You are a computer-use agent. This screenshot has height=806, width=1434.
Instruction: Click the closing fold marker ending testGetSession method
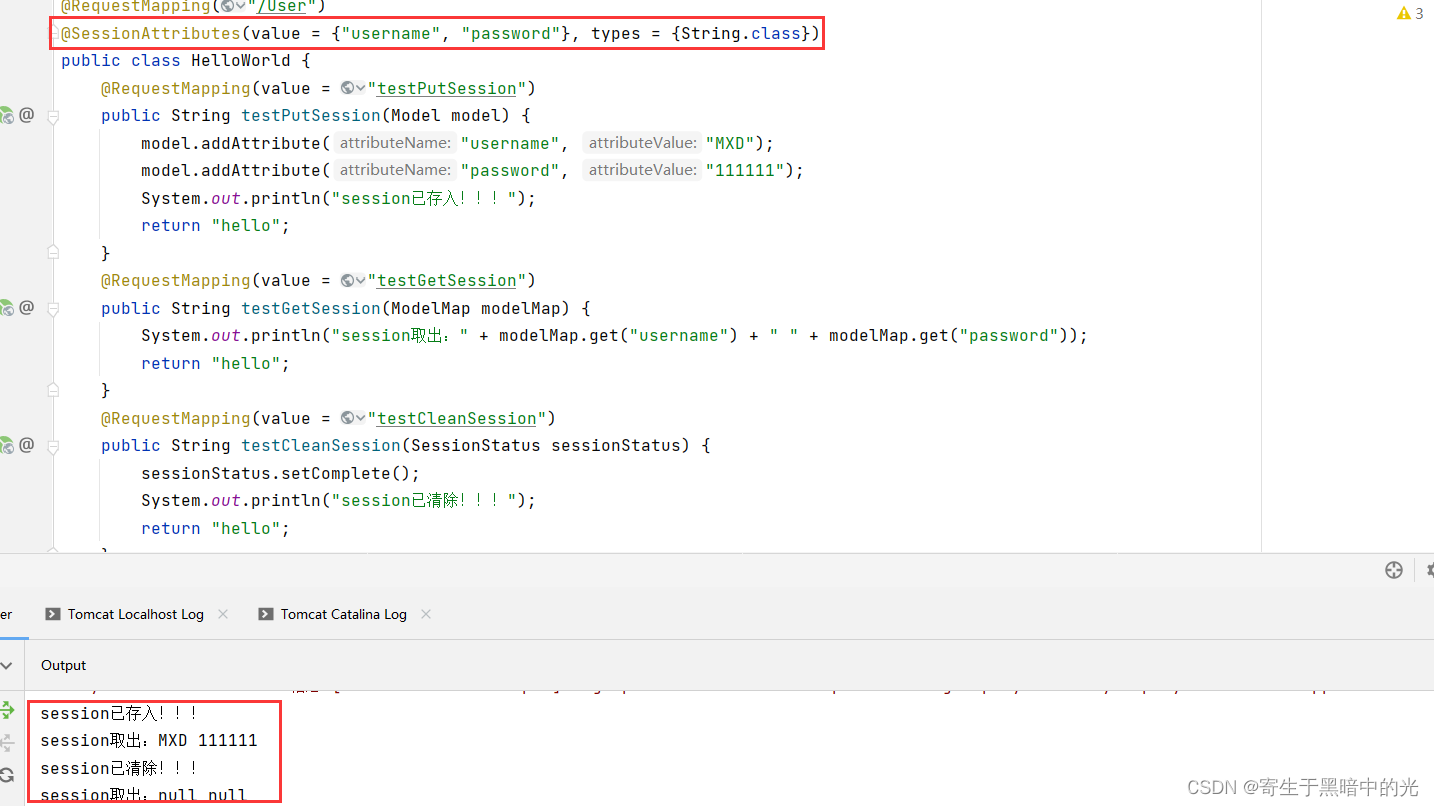click(x=53, y=390)
